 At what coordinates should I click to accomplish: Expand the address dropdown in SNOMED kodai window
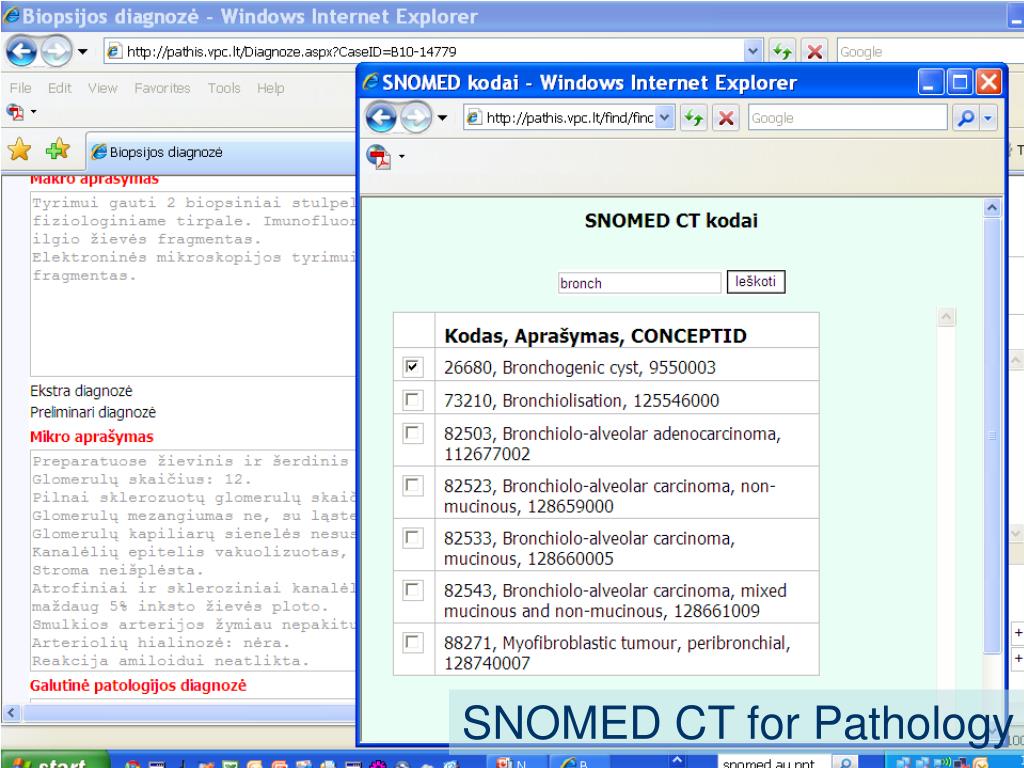[665, 118]
